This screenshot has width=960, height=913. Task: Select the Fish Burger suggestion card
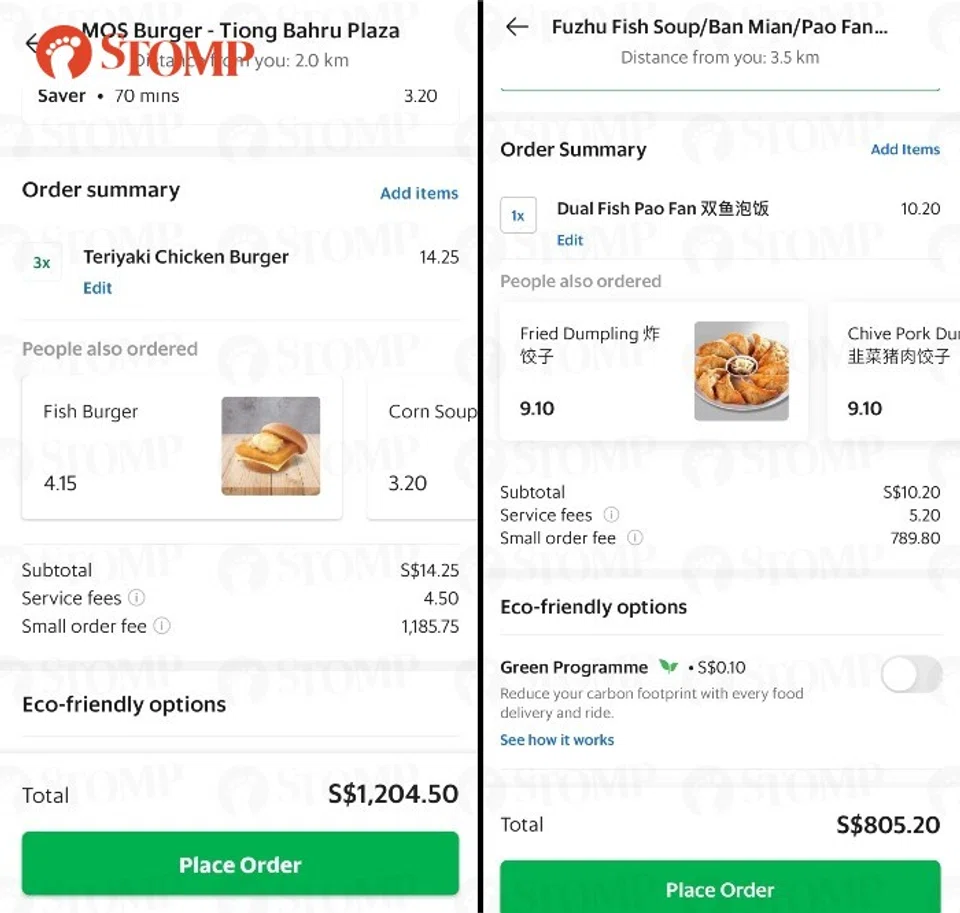[x=182, y=447]
